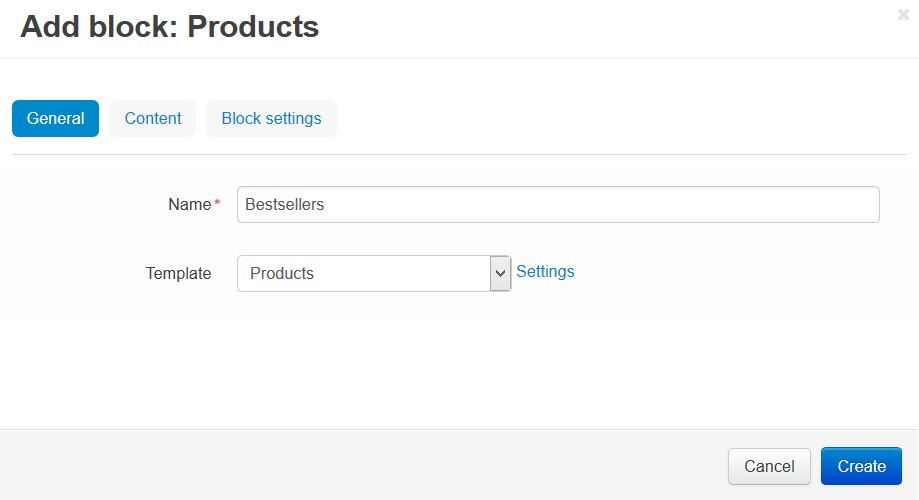Open the Content tab

point(152,118)
